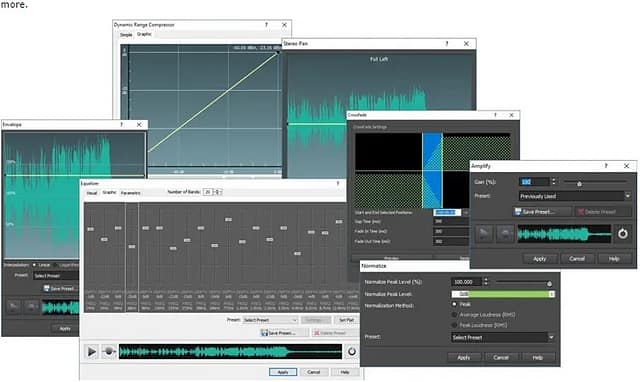Click Set Flat in the Equalizer

tap(347, 320)
